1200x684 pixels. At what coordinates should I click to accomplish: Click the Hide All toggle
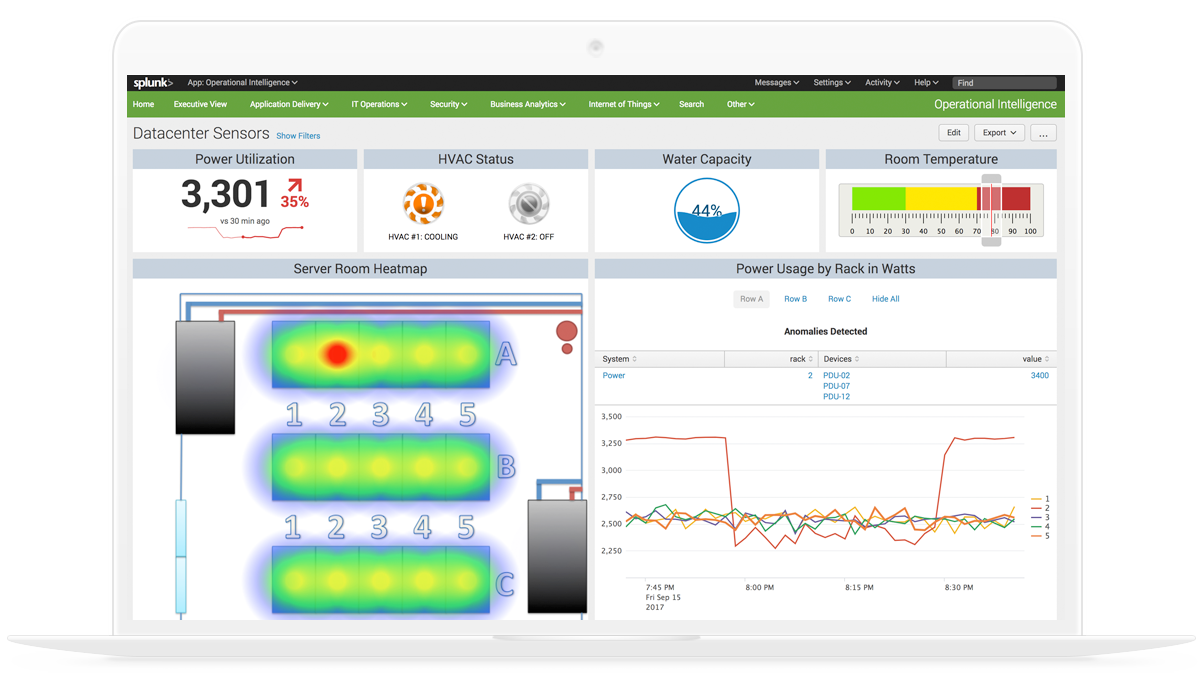885,299
